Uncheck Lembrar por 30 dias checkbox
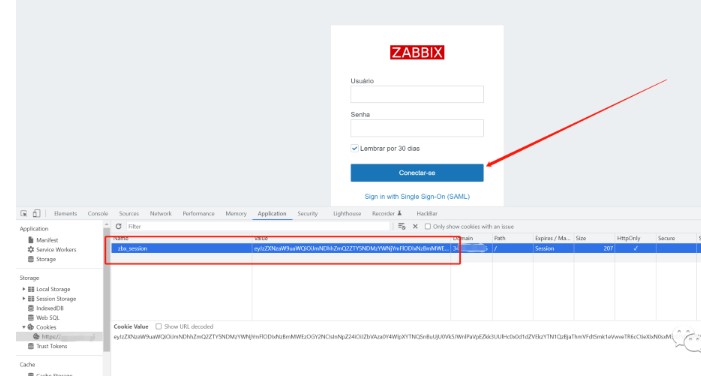 click(355, 148)
